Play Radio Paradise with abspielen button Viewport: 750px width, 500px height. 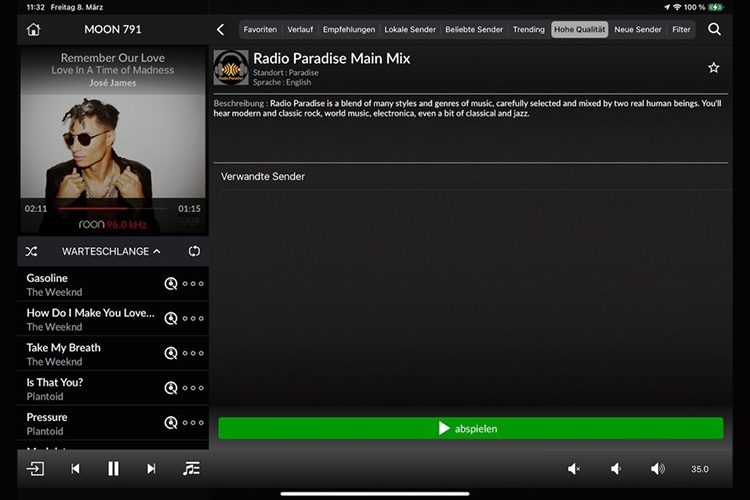[x=471, y=428]
